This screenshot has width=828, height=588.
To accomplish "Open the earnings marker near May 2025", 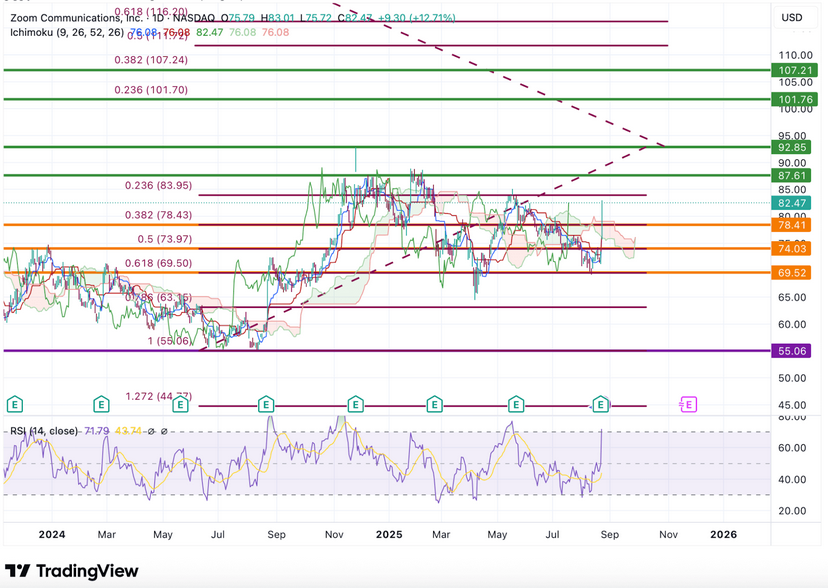I will tap(515, 404).
